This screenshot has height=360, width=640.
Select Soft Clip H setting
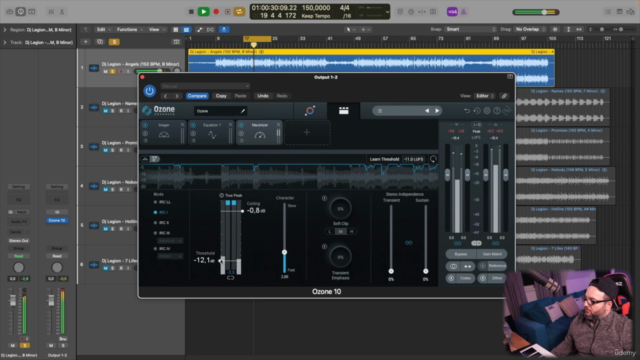tap(351, 231)
